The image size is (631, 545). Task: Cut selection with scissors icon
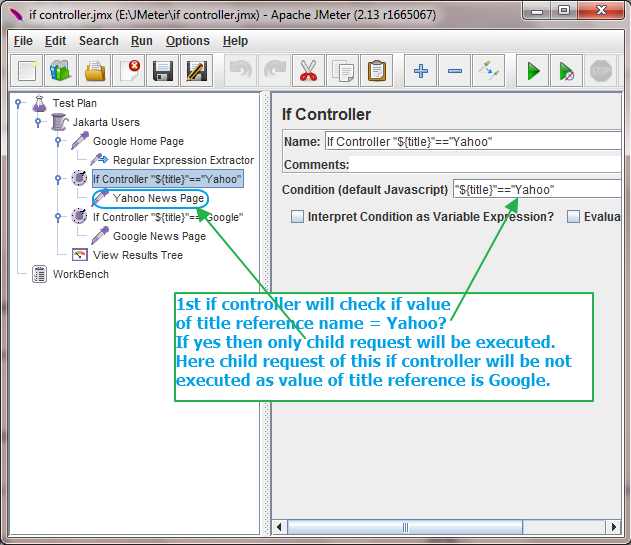[308, 71]
